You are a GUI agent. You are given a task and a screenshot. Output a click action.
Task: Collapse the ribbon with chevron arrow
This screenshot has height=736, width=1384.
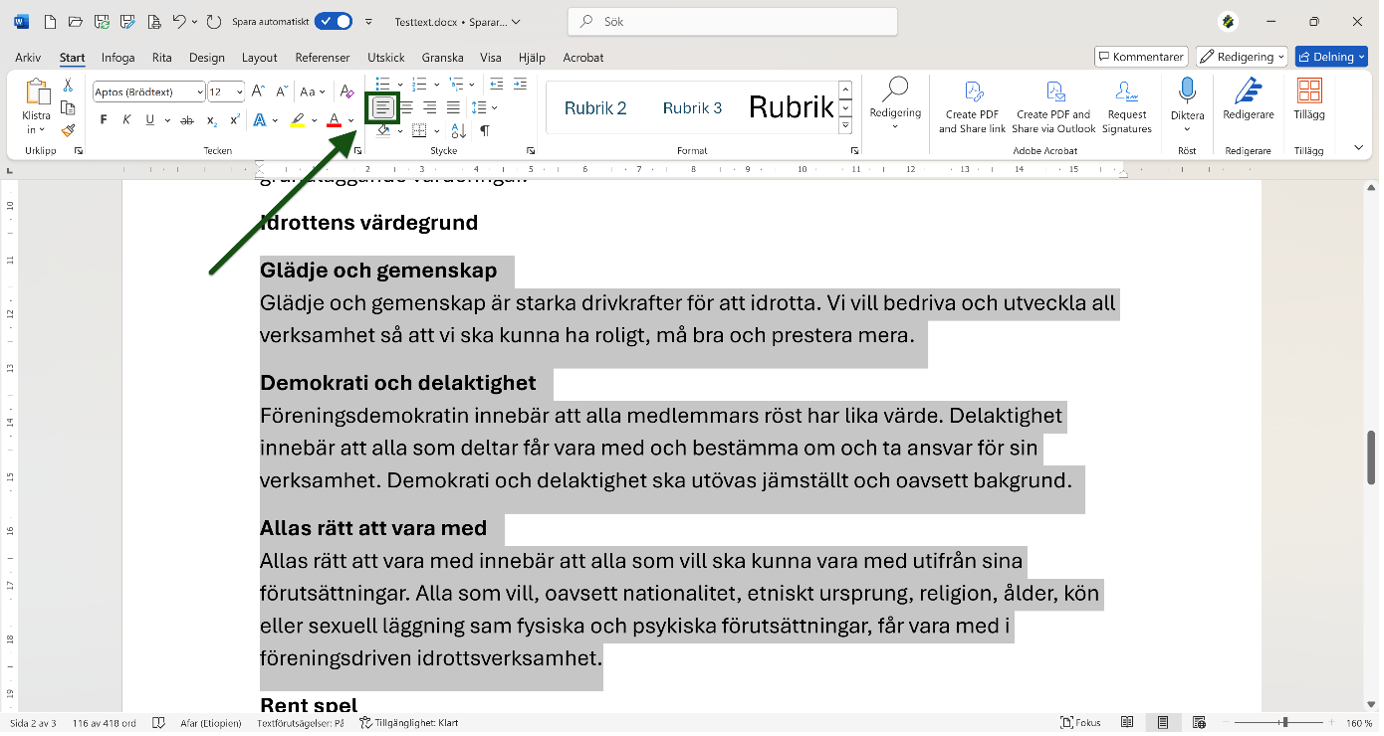1358,148
